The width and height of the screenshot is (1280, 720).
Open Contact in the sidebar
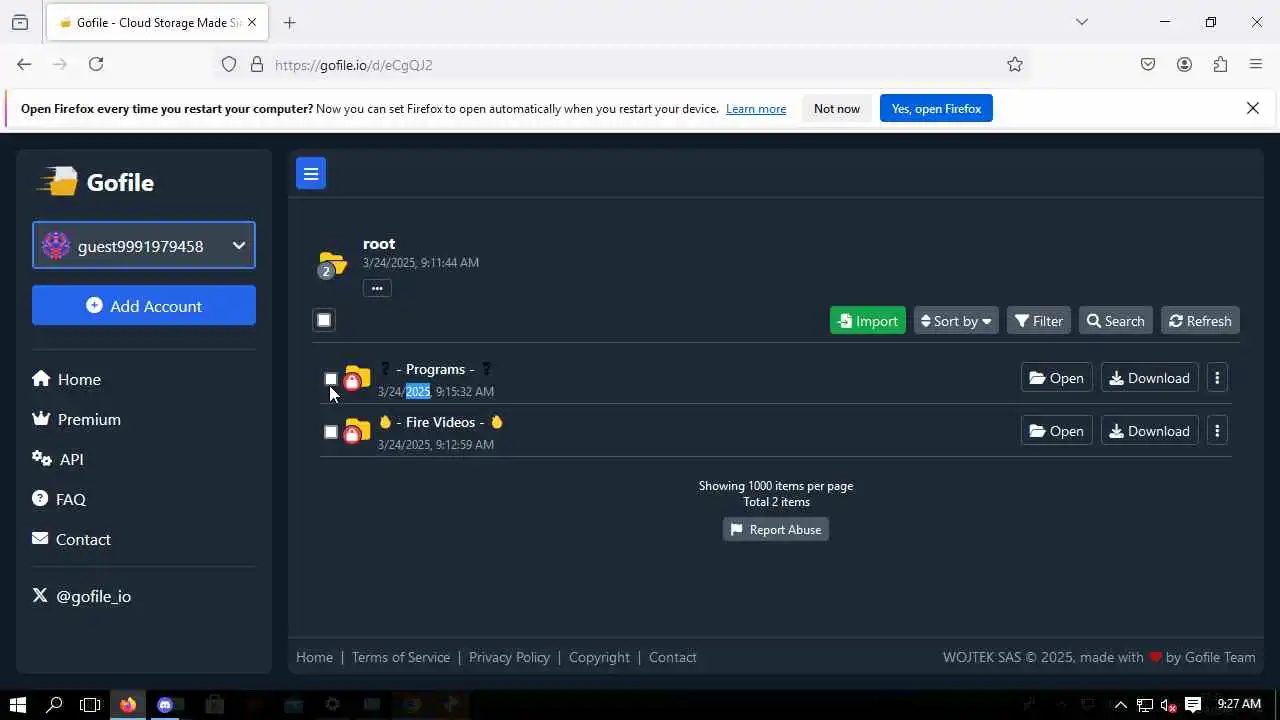tap(71, 539)
